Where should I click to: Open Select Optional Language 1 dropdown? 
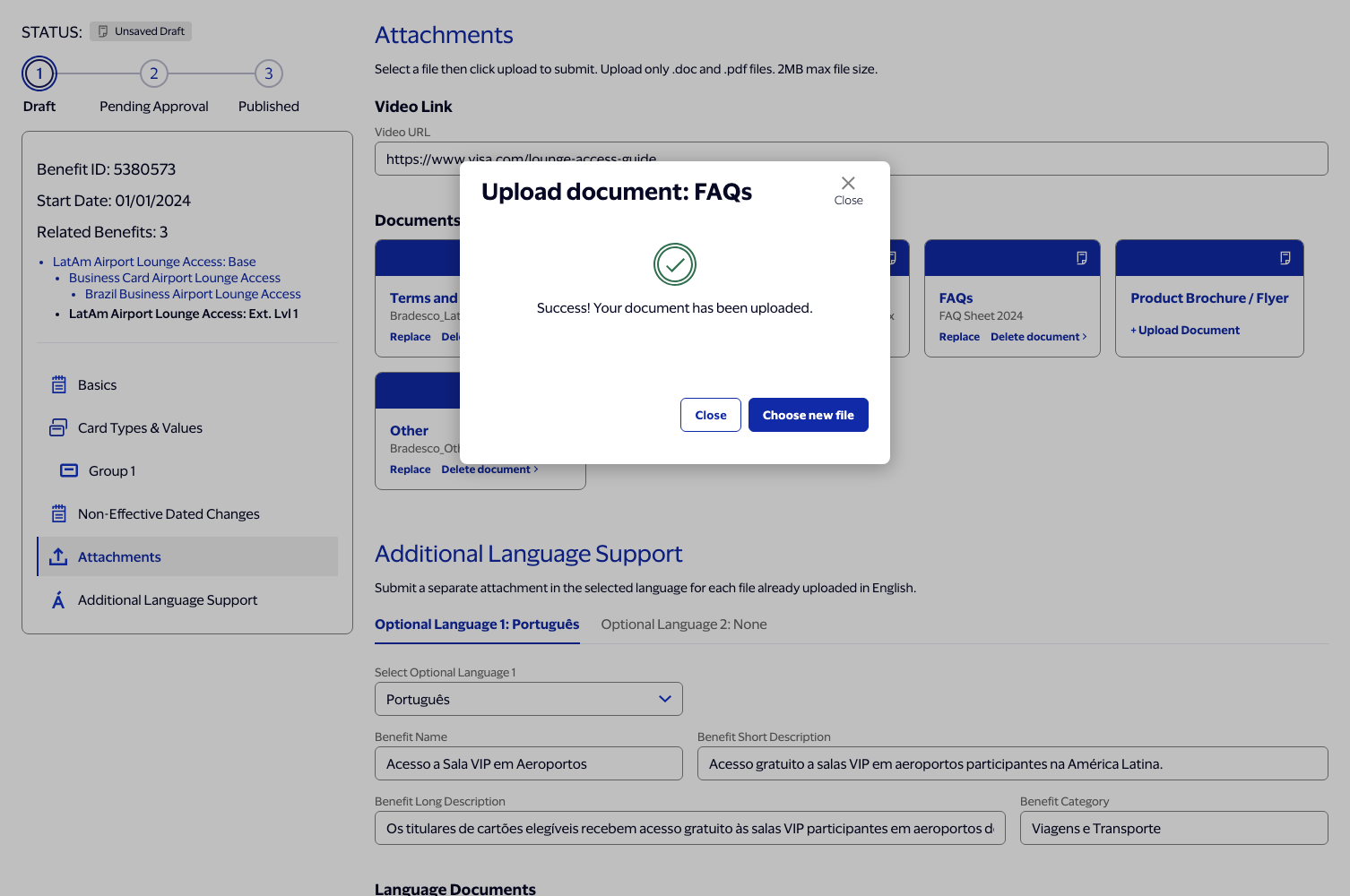[529, 699]
